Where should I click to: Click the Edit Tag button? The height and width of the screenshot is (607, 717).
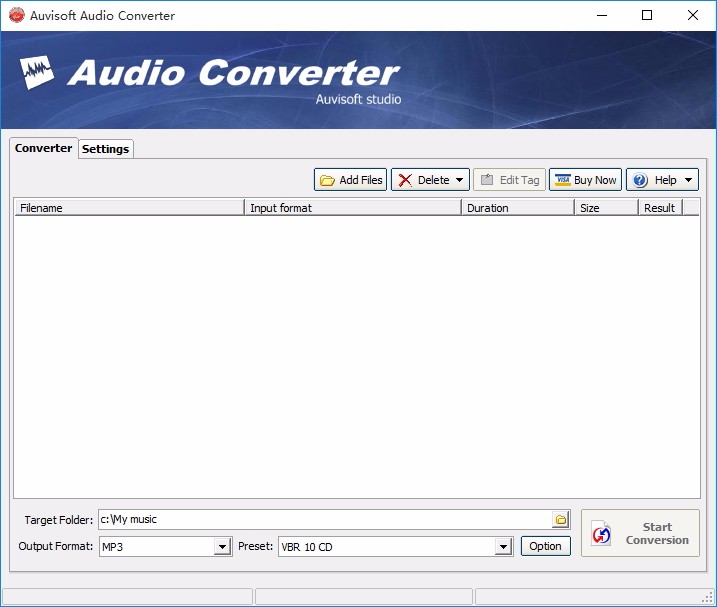(509, 180)
